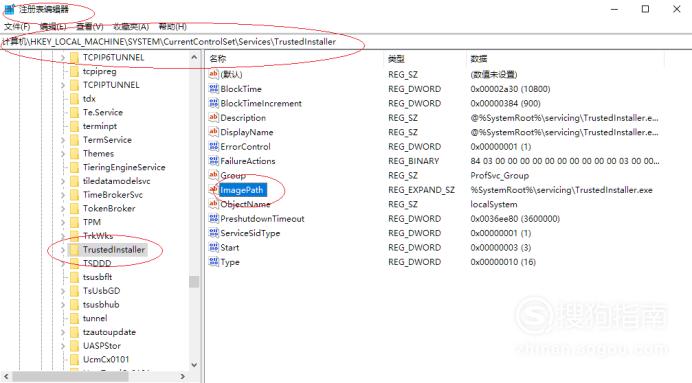Click the DWORD icon beside Type

(x=214, y=262)
